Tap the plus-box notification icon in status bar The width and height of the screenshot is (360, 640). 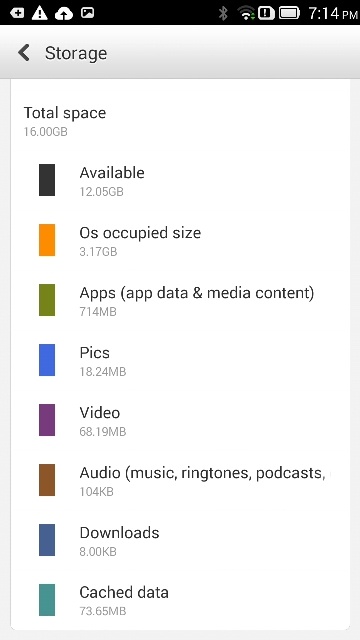point(17,13)
